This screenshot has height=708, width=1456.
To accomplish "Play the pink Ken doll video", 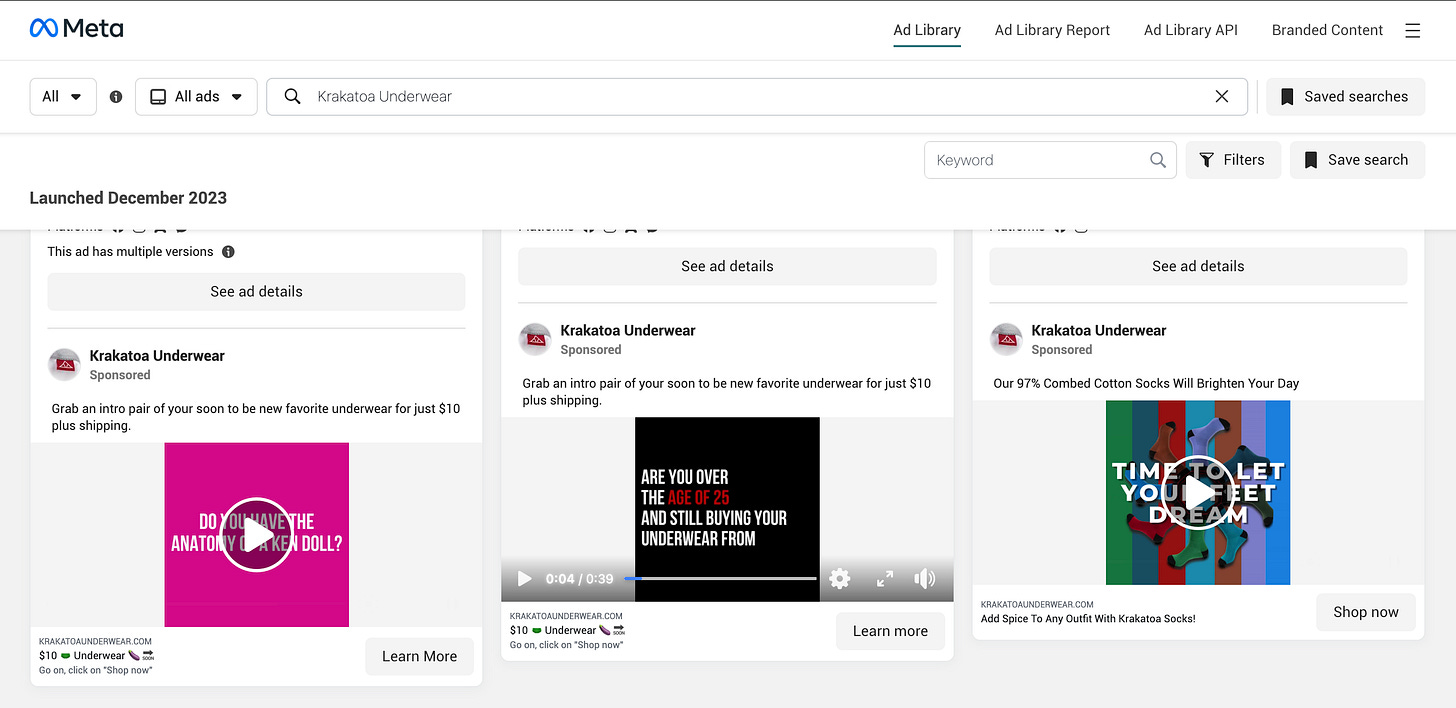I will pos(257,535).
